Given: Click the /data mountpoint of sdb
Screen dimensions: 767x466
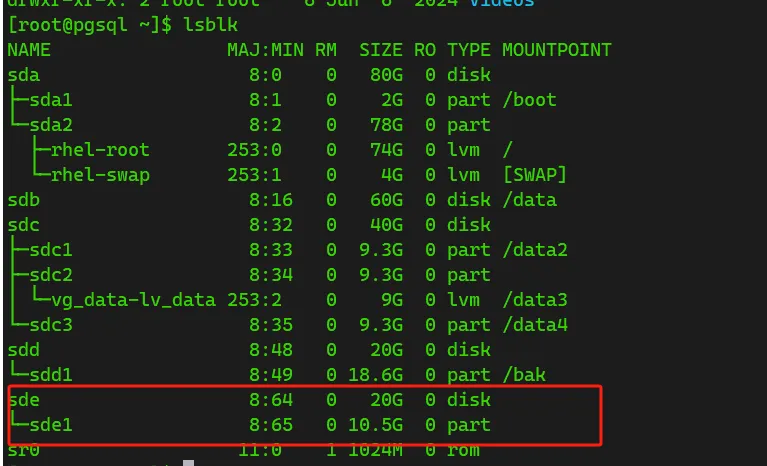Looking at the screenshot, I should (x=529, y=200).
